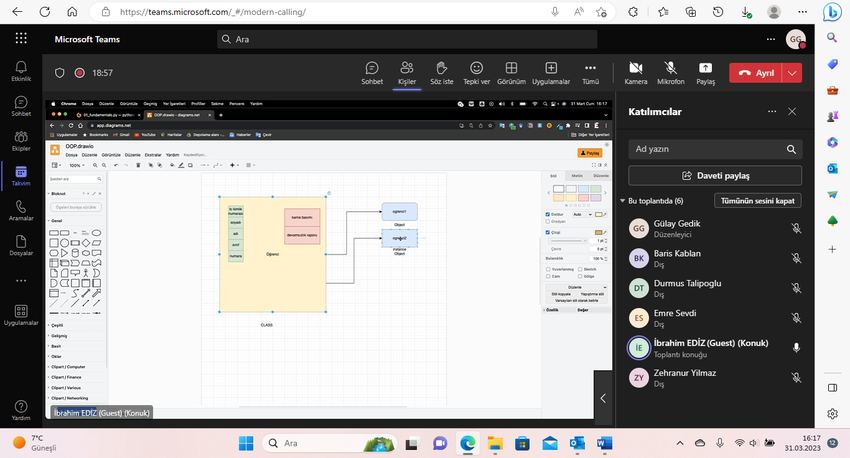Click muted mic icon for Durmus Talipoglu
Viewport: 850px width, 458px height.
tap(796, 288)
